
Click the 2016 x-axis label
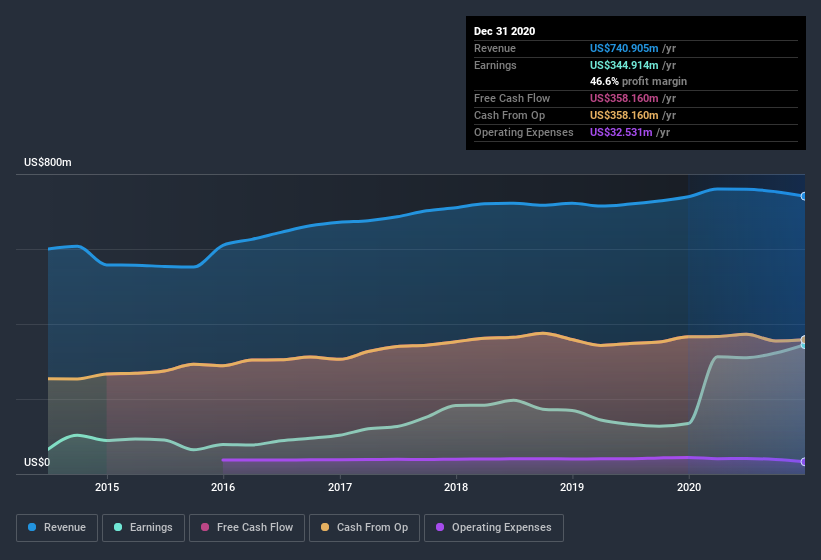click(223, 487)
